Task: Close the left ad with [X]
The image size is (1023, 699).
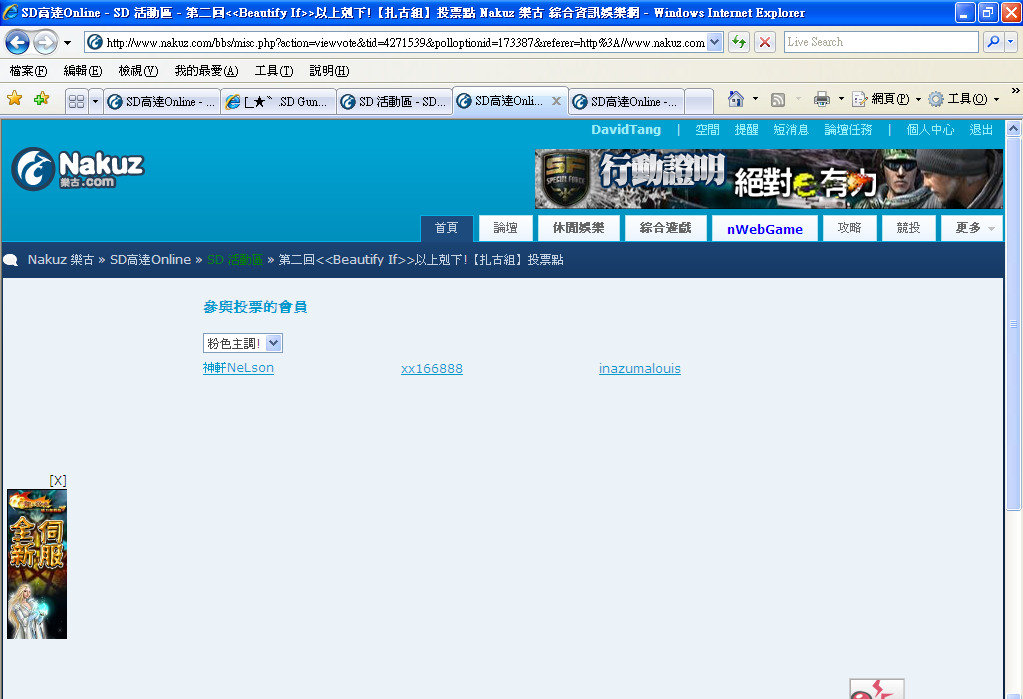Action: (57, 481)
